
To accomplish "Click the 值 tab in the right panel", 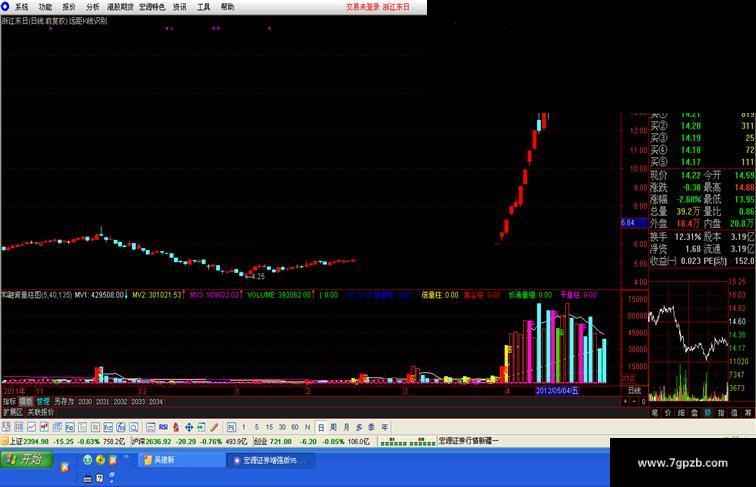I will [x=734, y=413].
